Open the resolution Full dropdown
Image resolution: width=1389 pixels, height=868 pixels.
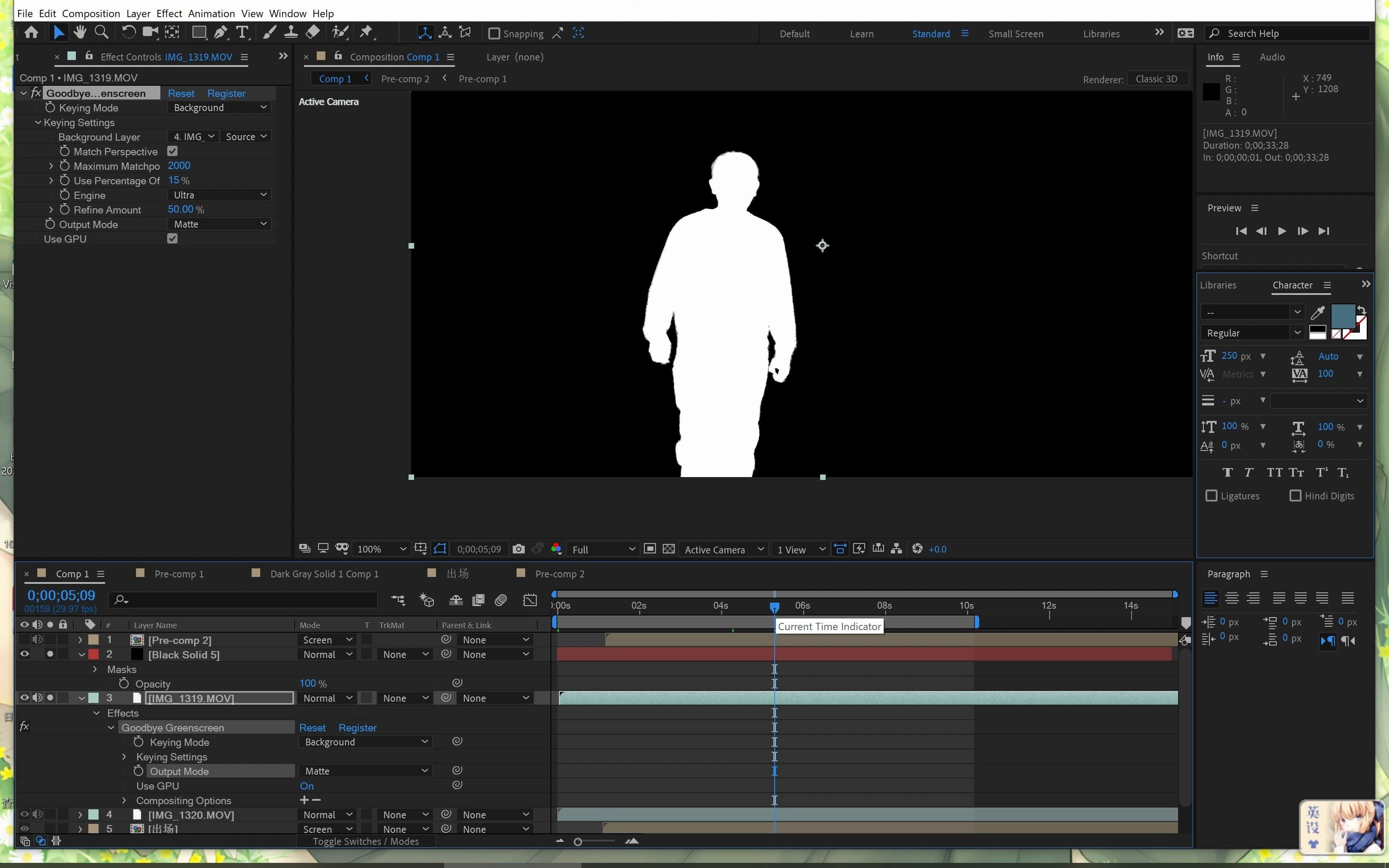(603, 550)
